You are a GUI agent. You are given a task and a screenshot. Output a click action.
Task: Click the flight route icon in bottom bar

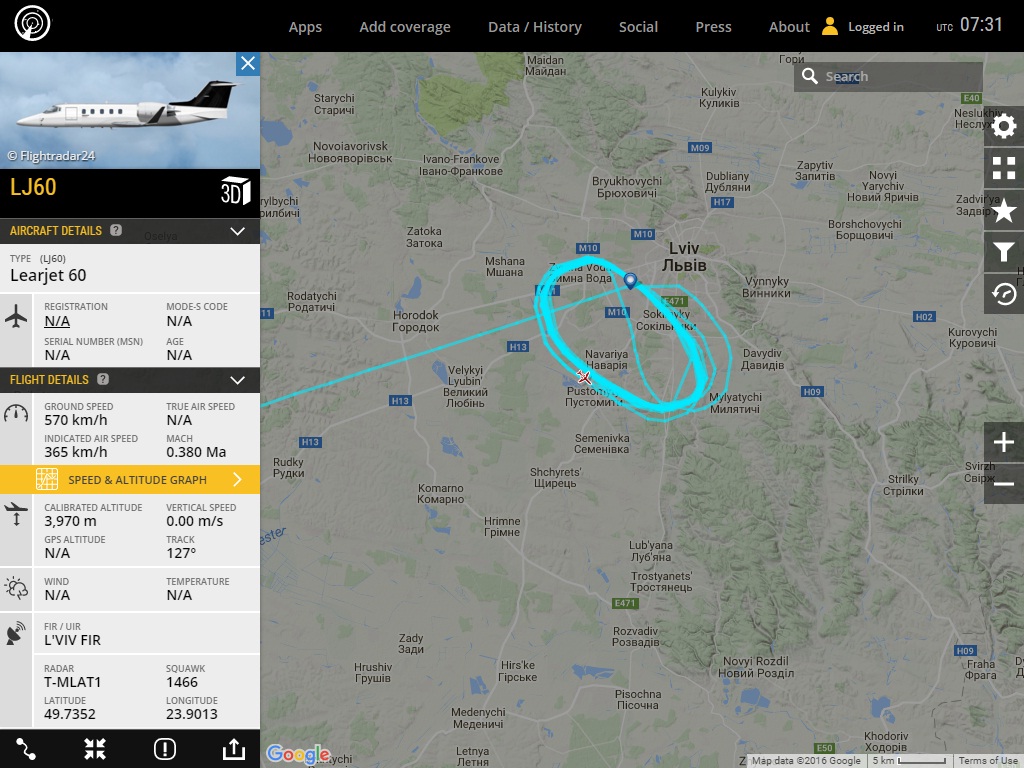[25, 749]
